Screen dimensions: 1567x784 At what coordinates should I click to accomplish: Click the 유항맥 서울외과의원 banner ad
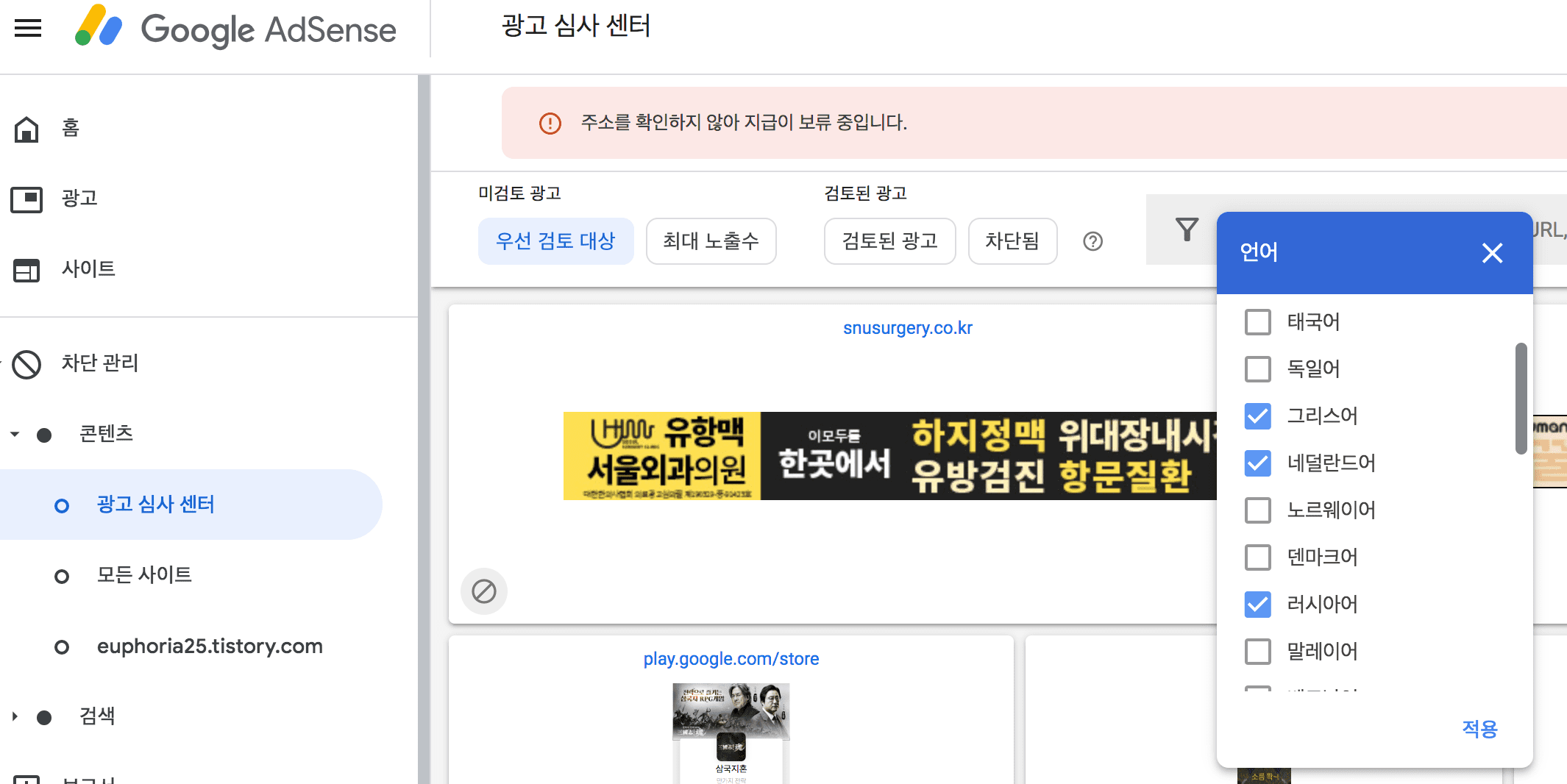point(890,456)
